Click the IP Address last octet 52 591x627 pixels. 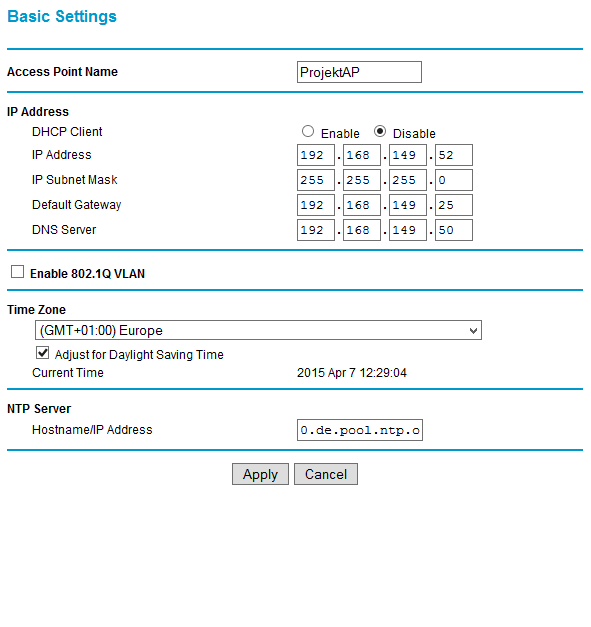coord(454,155)
